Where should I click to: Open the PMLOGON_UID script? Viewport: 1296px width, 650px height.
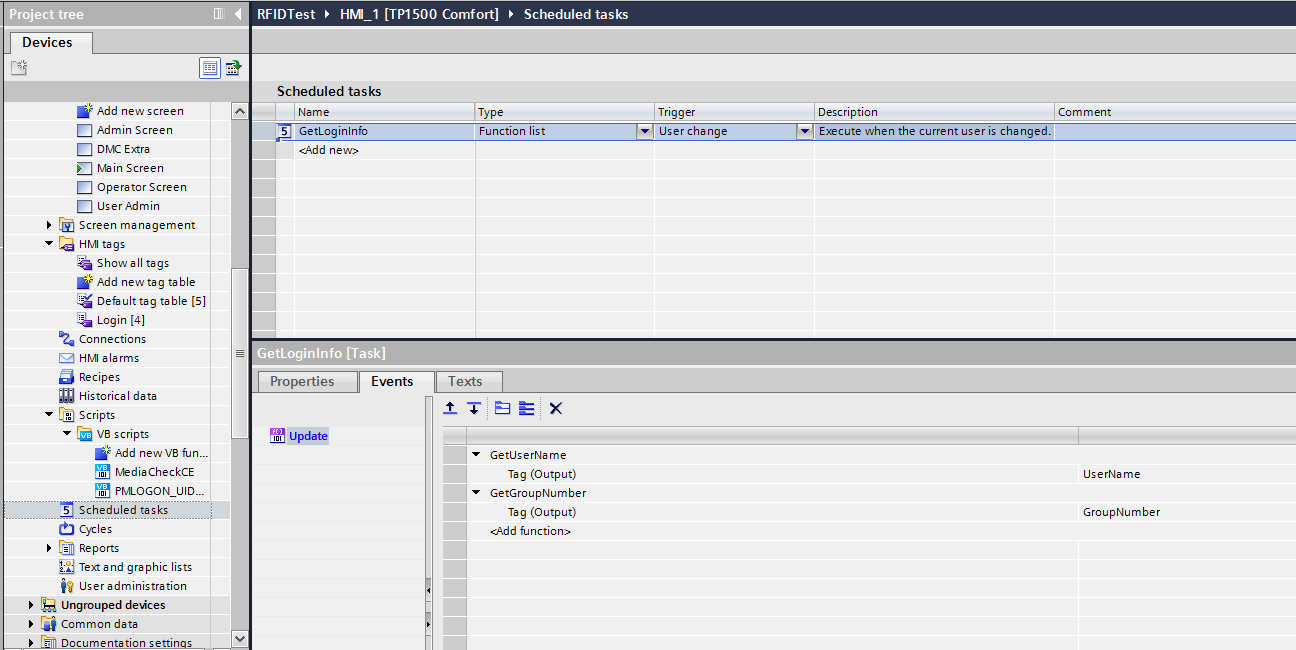pyautogui.click(x=160, y=491)
